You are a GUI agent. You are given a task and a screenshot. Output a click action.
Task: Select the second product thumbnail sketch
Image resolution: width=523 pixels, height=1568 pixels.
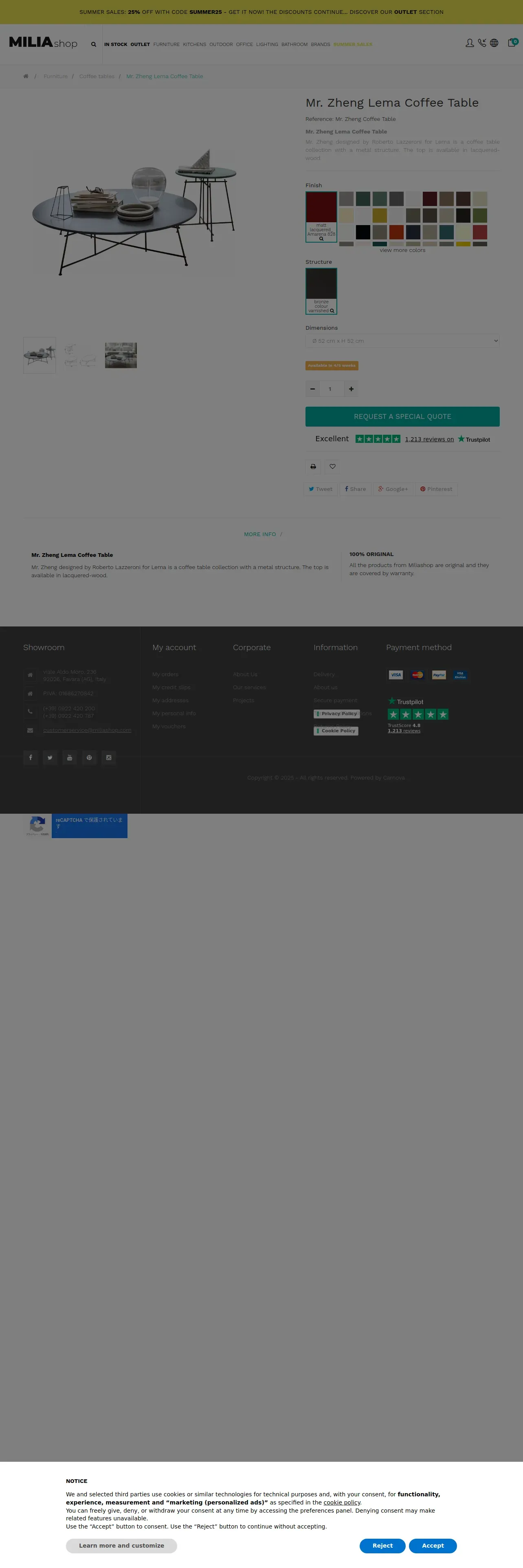click(80, 355)
